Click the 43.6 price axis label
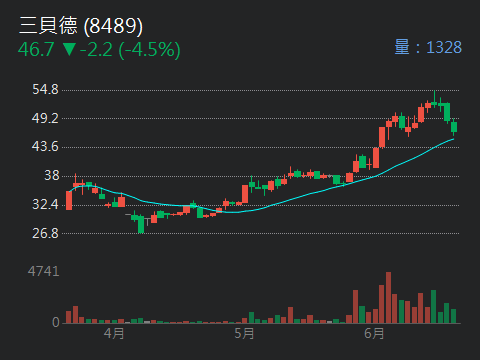The image size is (480, 360). pyautogui.click(x=45, y=147)
